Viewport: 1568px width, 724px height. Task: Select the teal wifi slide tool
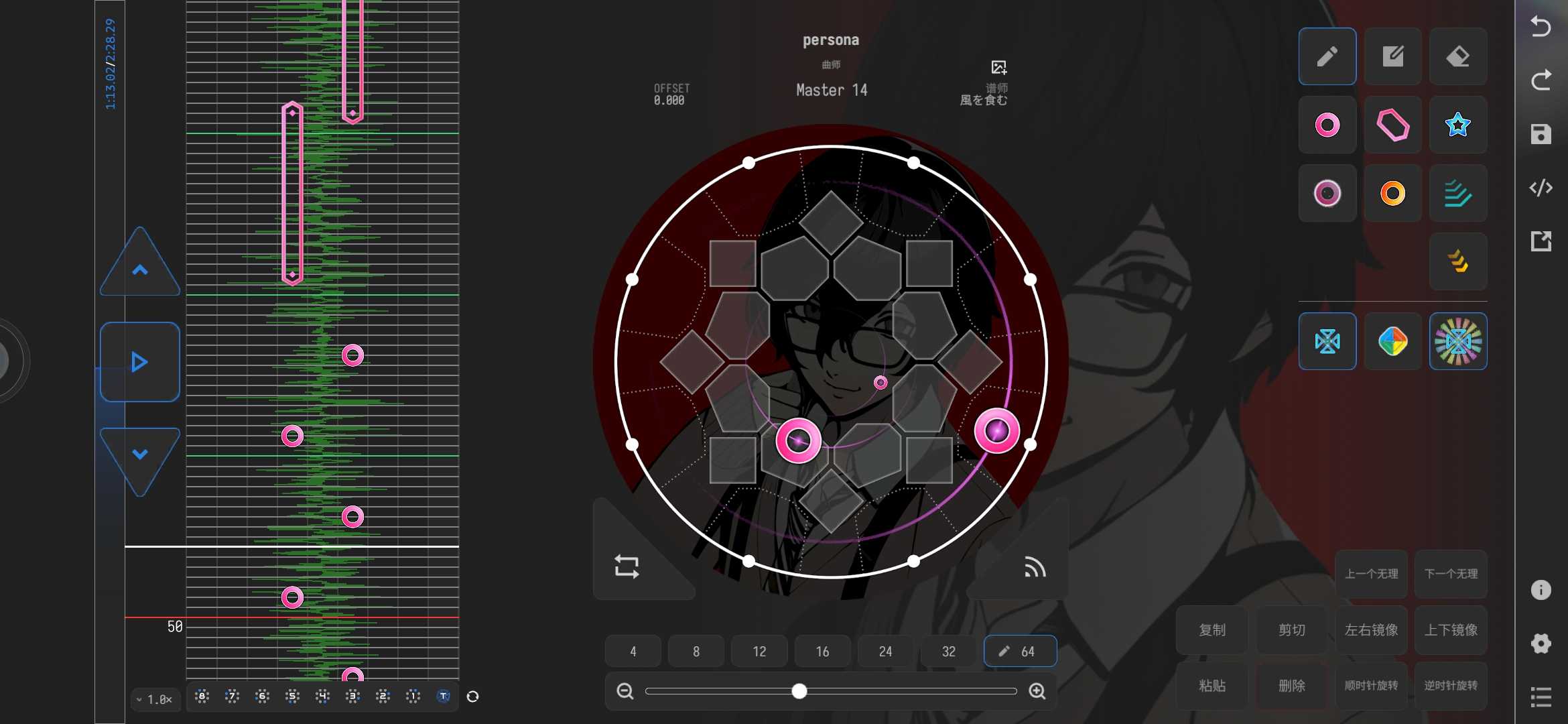(x=1458, y=193)
